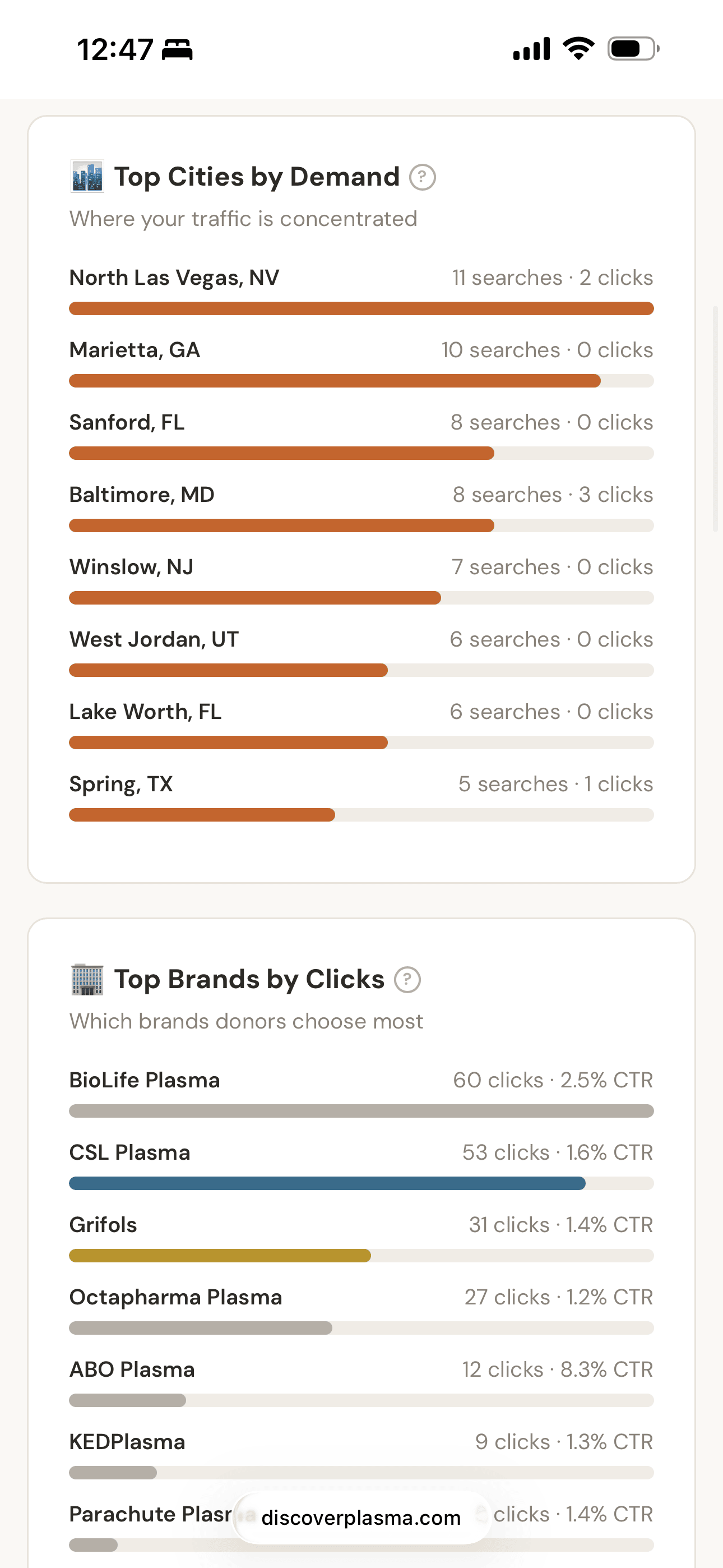Viewport: 723px width, 1568px height.
Task: Tap the Spring, TX city name
Action: [121, 785]
